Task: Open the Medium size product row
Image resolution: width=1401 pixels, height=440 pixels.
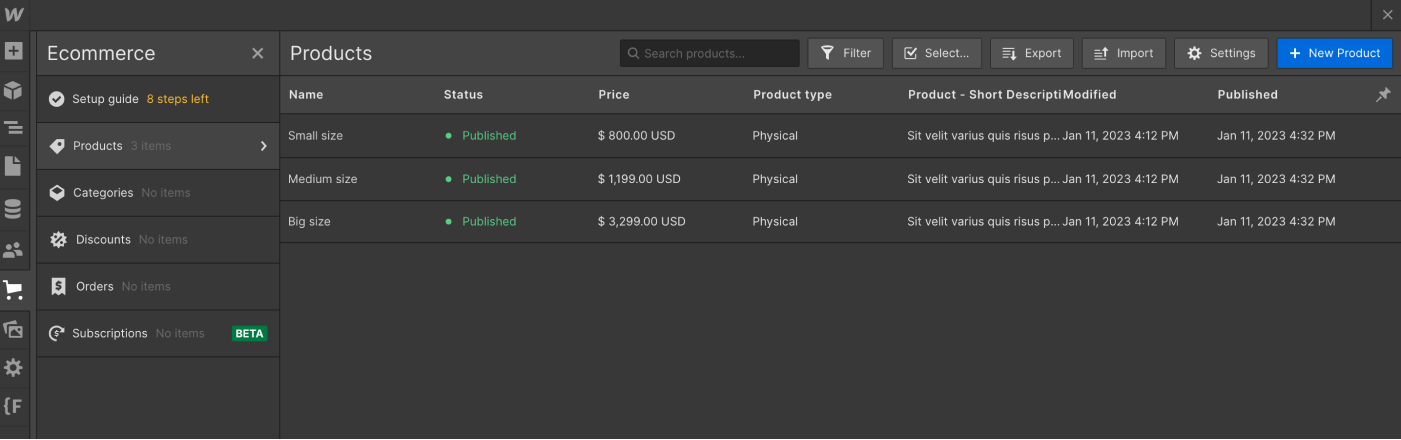Action: (x=322, y=179)
